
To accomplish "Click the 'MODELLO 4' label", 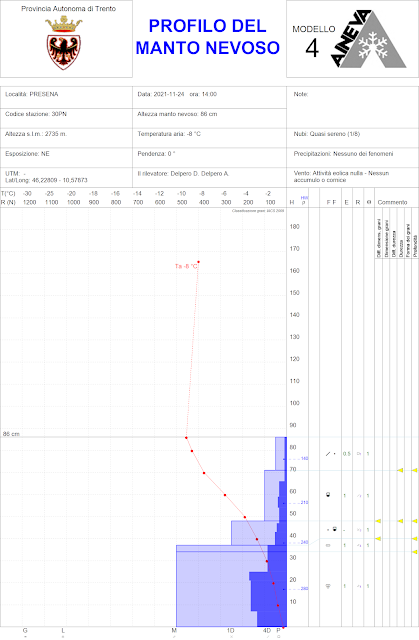I will (x=313, y=42).
